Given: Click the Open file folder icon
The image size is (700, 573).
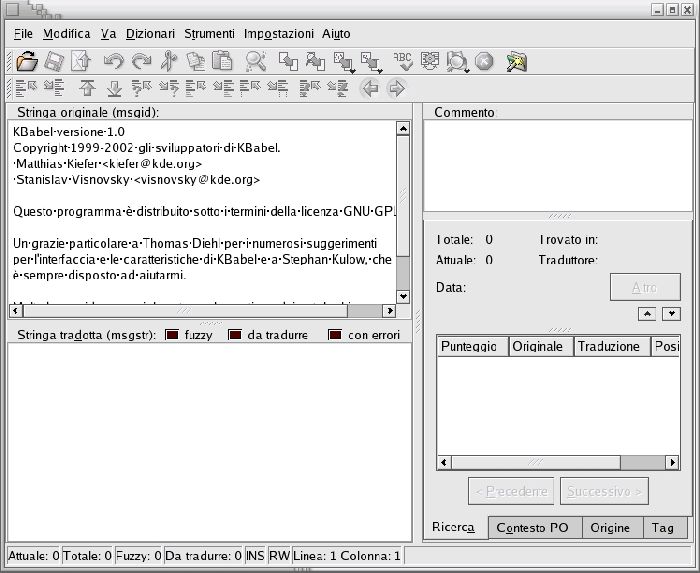Looking at the screenshot, I should (27, 61).
